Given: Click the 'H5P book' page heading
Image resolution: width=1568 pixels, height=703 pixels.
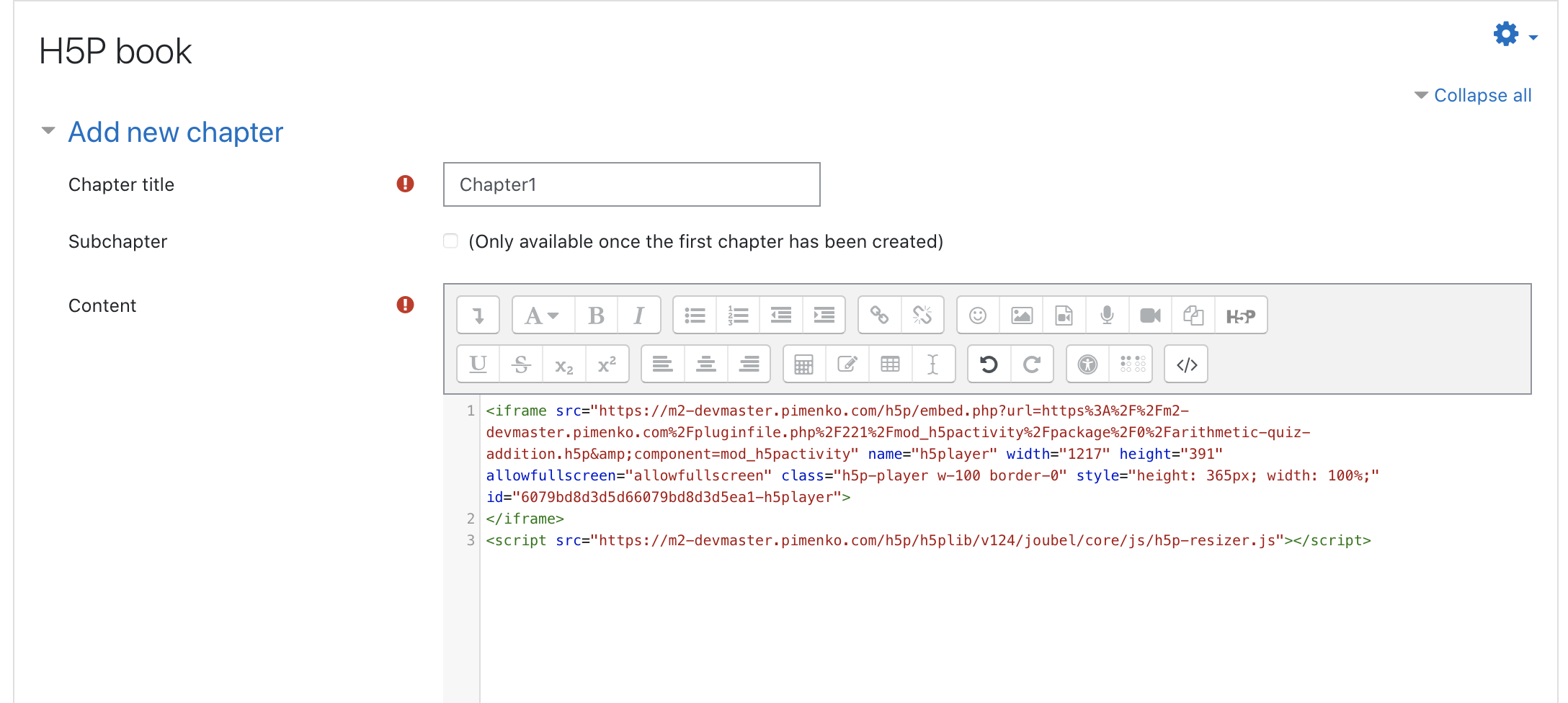Looking at the screenshot, I should [115, 52].
